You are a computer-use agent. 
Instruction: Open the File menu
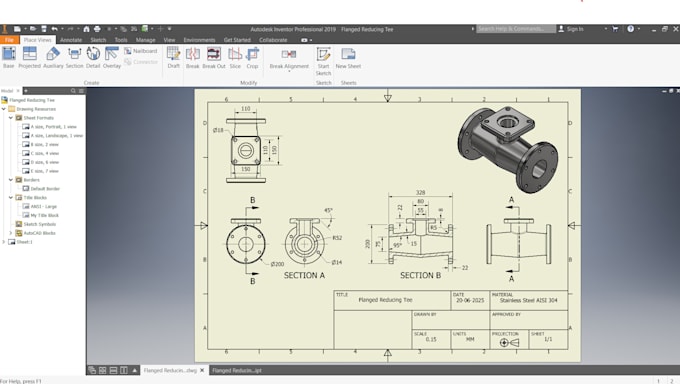point(10,40)
